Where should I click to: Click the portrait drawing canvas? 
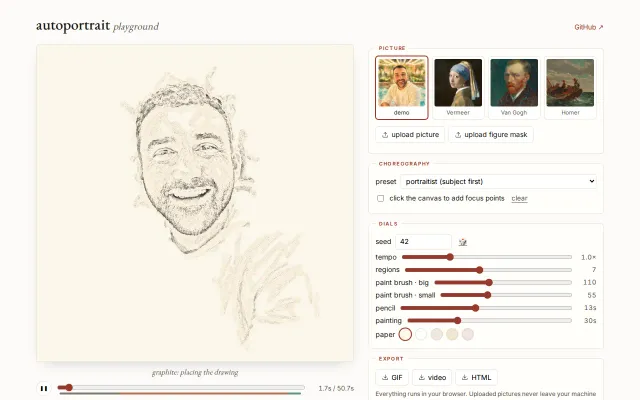pos(195,203)
